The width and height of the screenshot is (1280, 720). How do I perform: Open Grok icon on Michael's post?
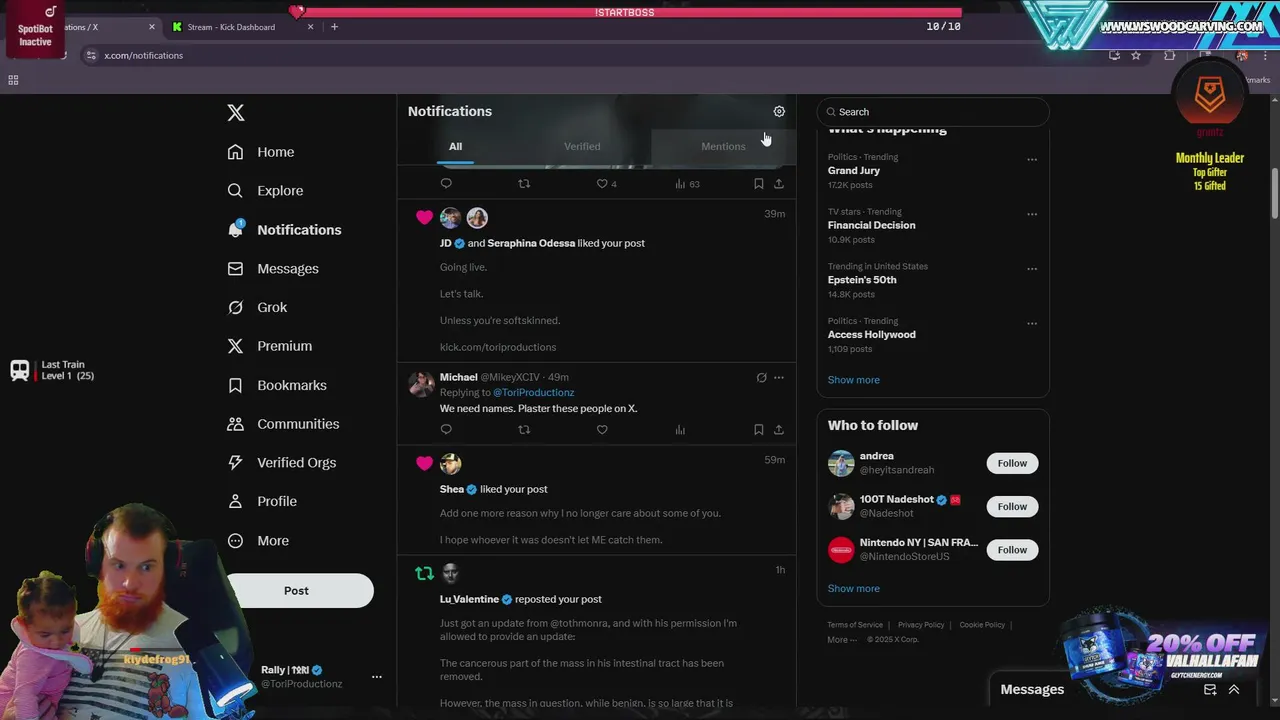[x=761, y=378]
